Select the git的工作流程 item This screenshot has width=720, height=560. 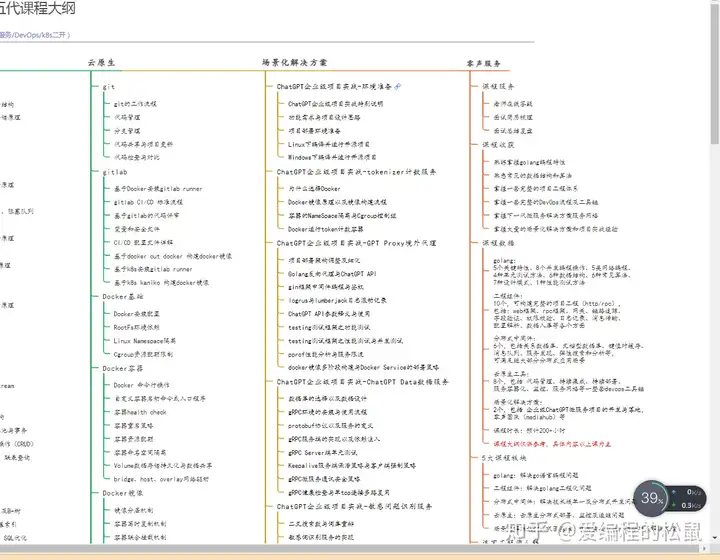click(135, 104)
